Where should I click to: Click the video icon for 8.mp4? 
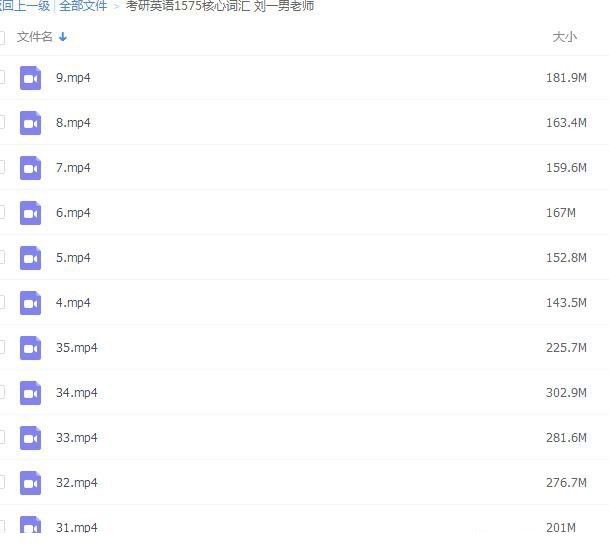30,123
